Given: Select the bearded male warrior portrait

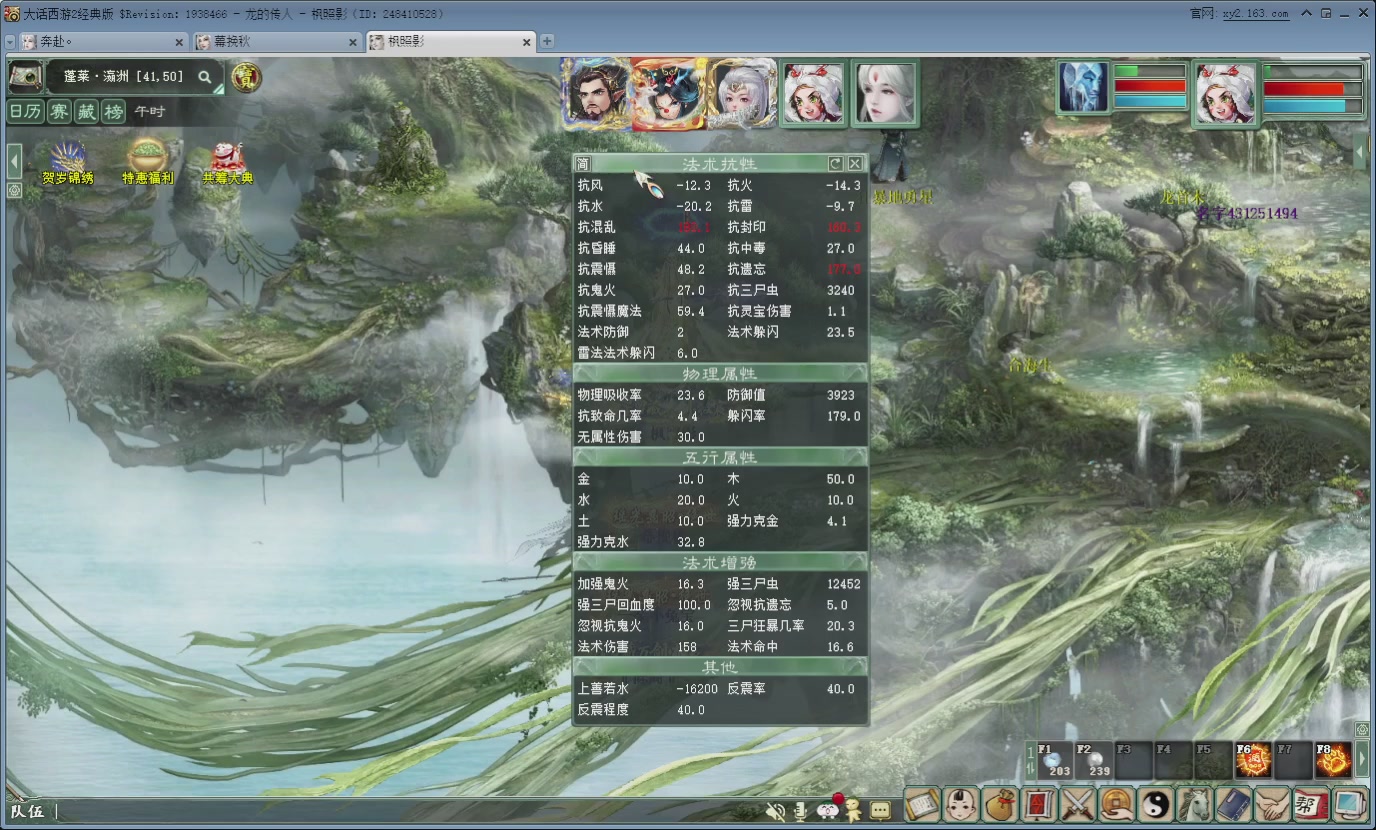Looking at the screenshot, I should coord(596,93).
